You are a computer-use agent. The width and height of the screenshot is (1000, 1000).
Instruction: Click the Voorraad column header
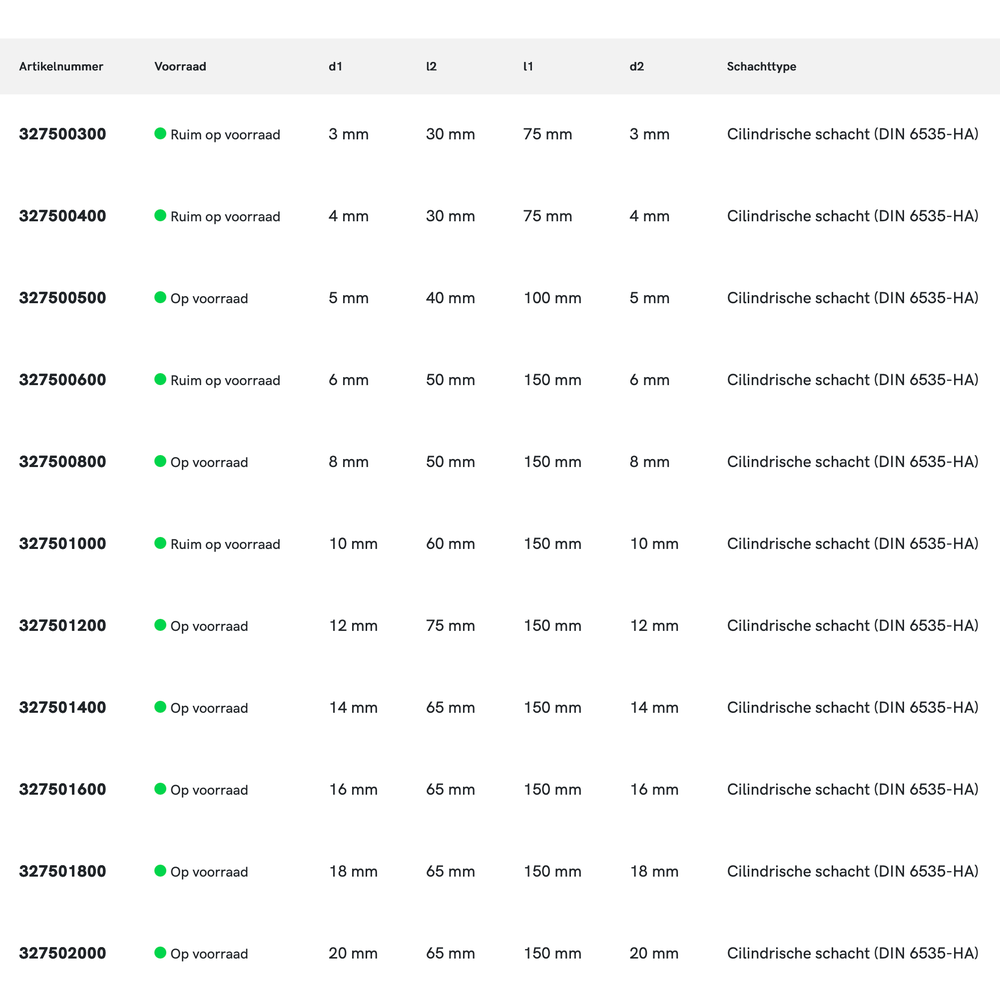180,67
